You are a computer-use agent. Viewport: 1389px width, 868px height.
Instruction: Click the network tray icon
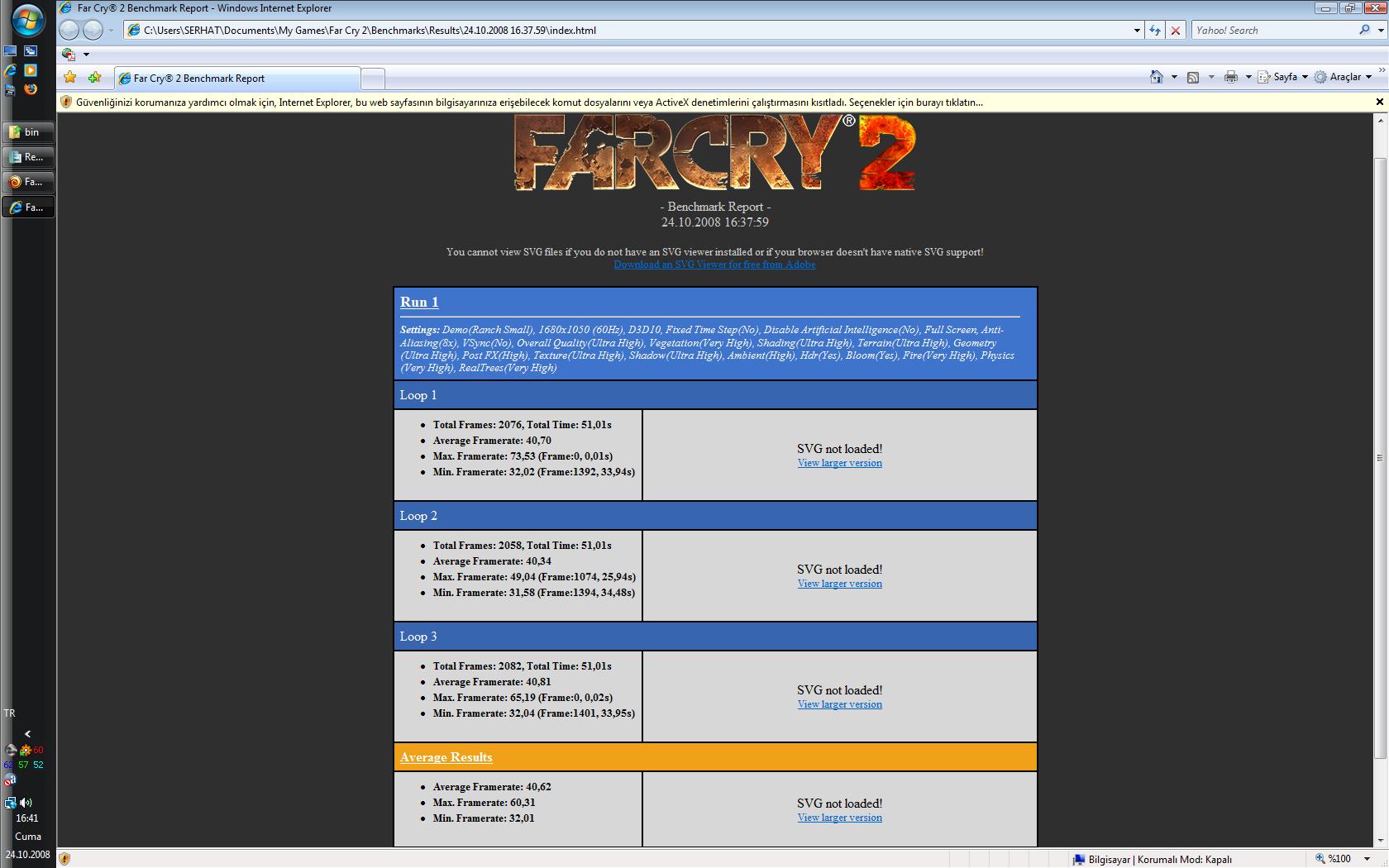pos(10,802)
